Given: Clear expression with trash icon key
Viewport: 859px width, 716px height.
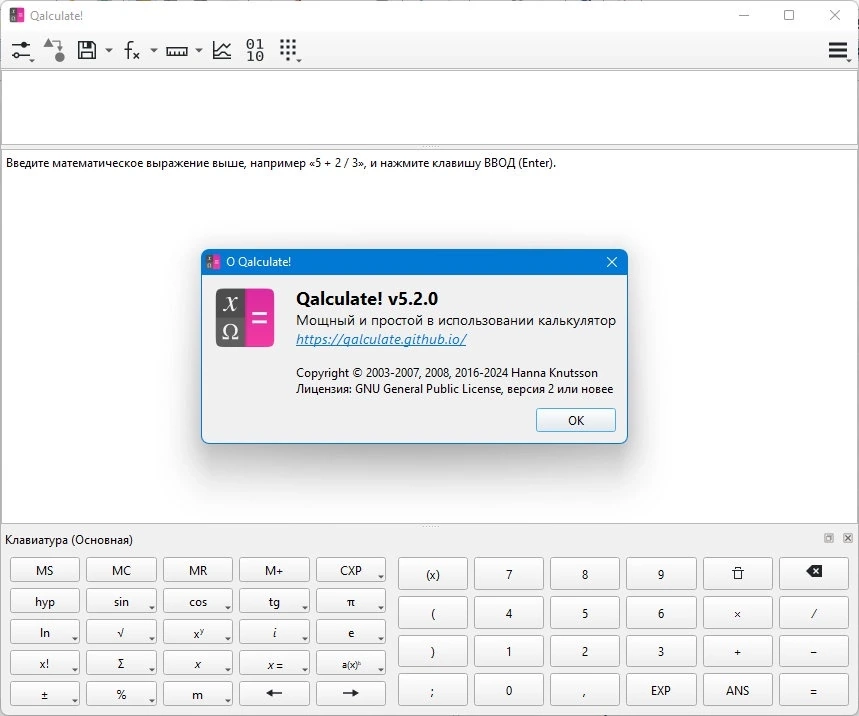Looking at the screenshot, I should 738,574.
